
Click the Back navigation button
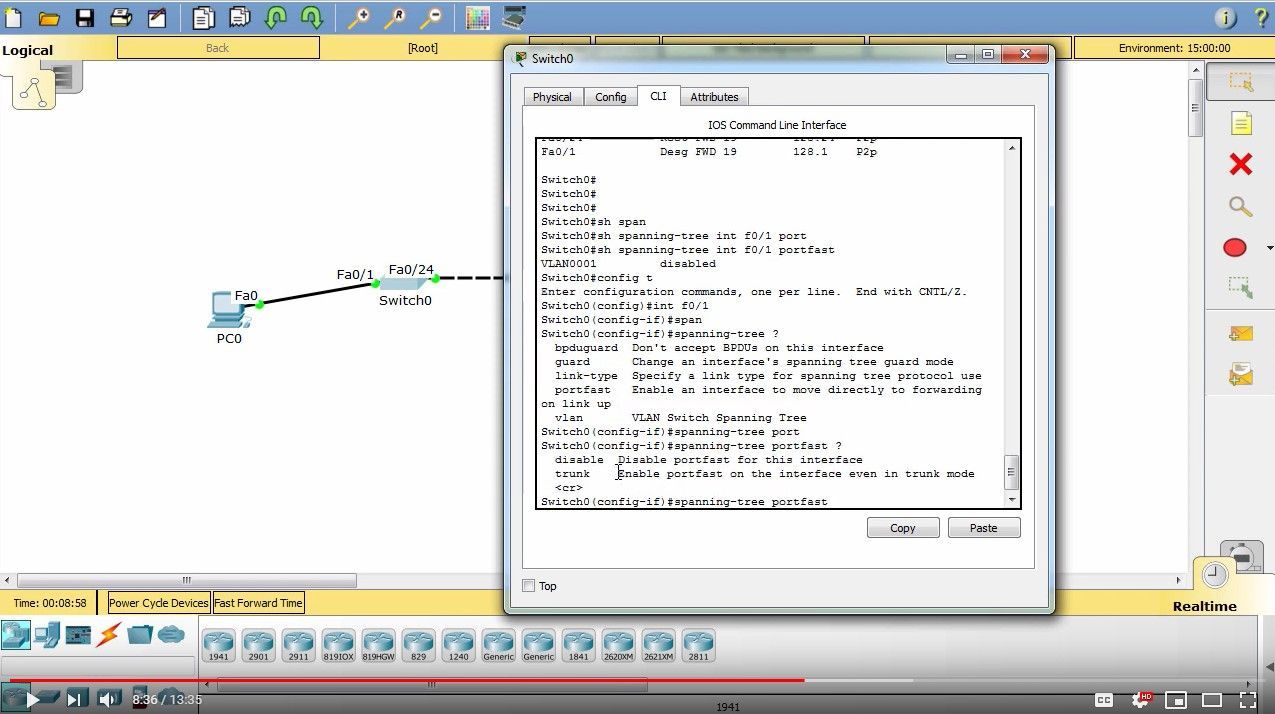(218, 48)
